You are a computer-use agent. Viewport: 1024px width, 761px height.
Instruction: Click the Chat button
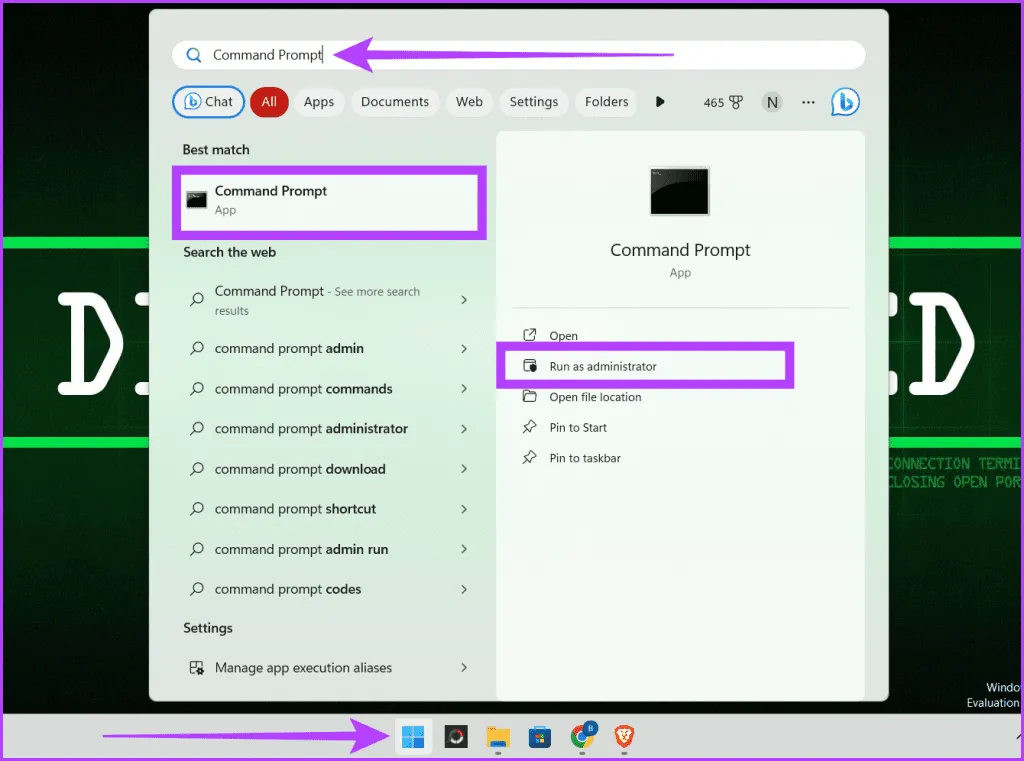209,102
